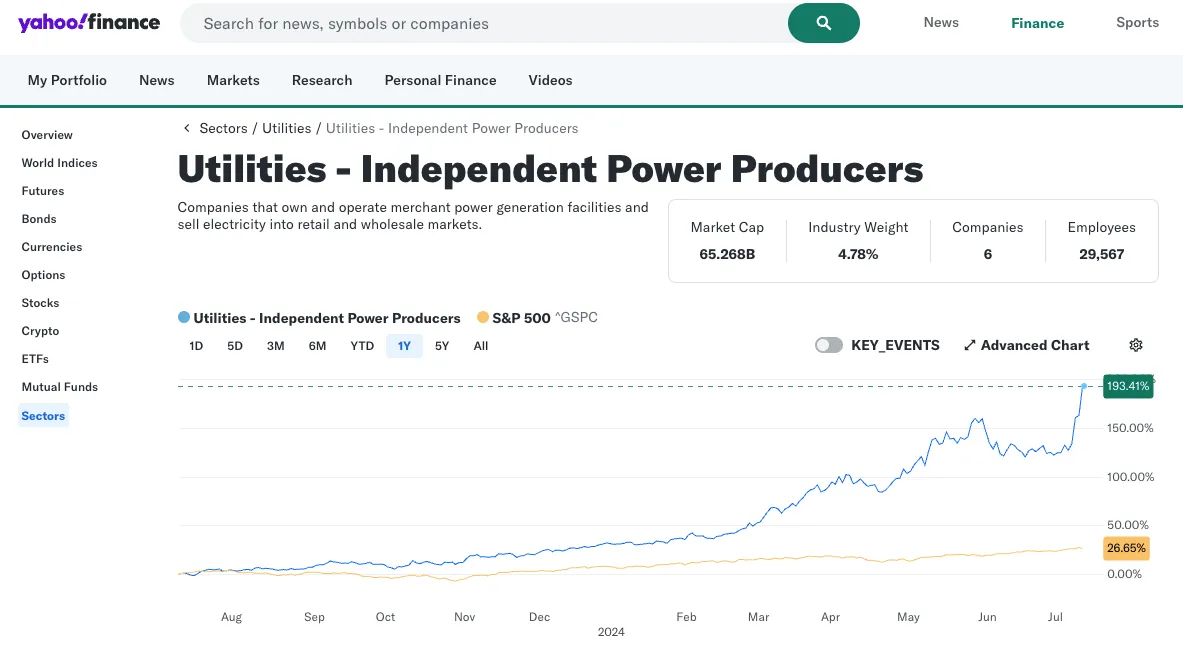This screenshot has height=649, width=1183.
Task: Select ETFs in the sidebar
Action: 35,358
